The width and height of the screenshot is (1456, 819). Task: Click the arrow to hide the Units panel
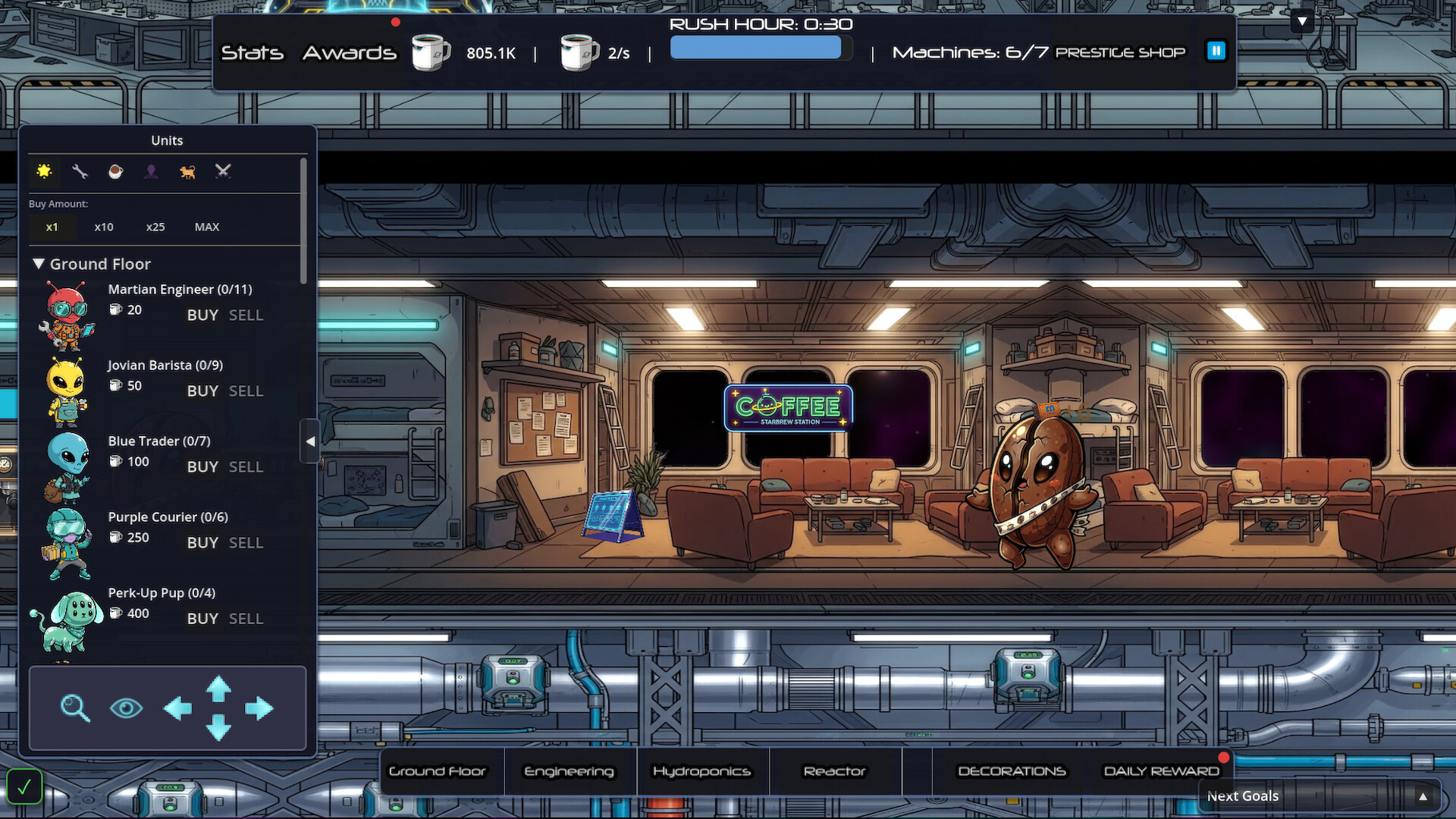click(x=310, y=441)
